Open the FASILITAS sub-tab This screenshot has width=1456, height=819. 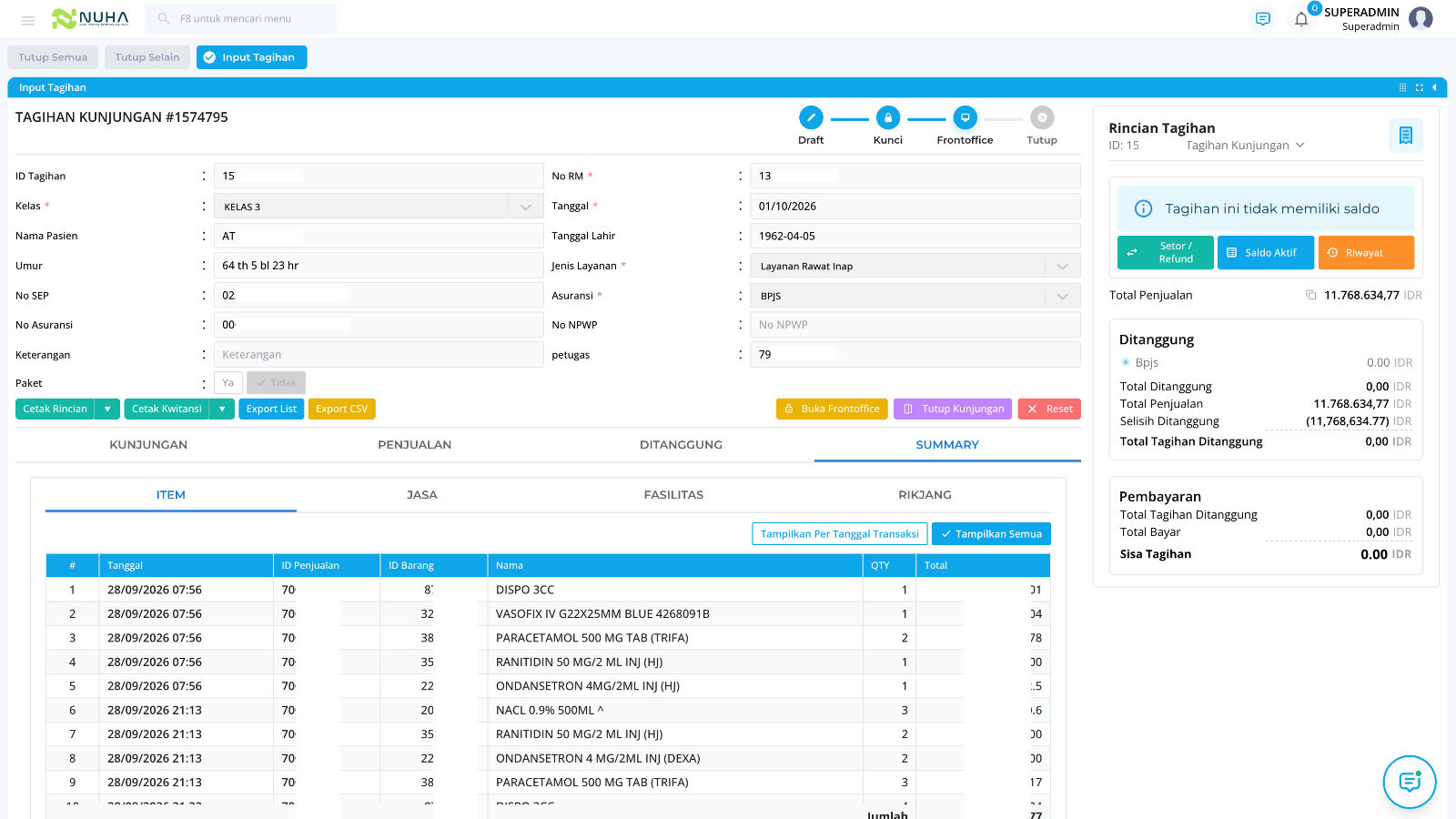click(x=673, y=495)
